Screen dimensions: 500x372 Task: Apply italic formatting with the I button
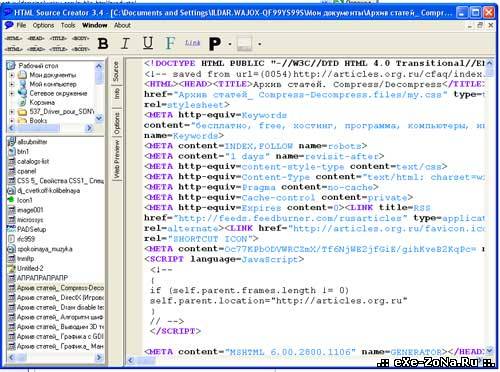pos(125,43)
